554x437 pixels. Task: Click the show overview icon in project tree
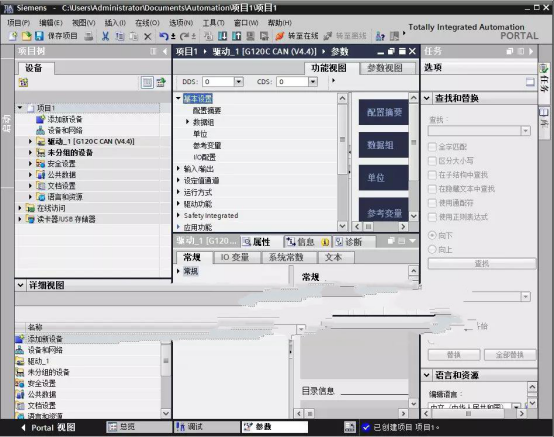pos(147,83)
